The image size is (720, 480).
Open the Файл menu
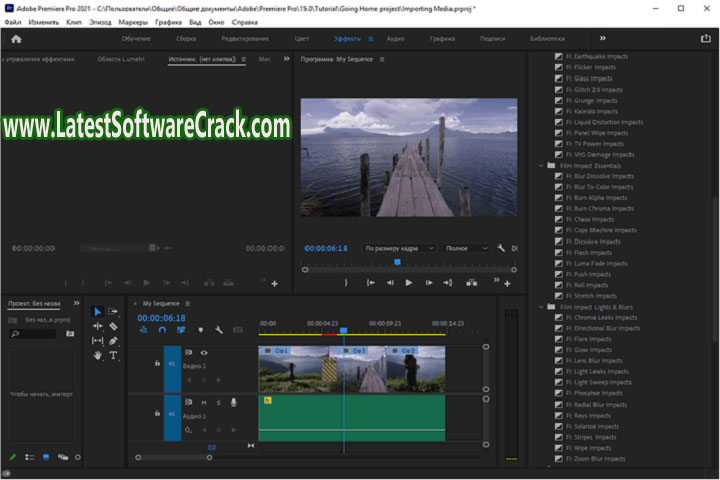(12, 21)
